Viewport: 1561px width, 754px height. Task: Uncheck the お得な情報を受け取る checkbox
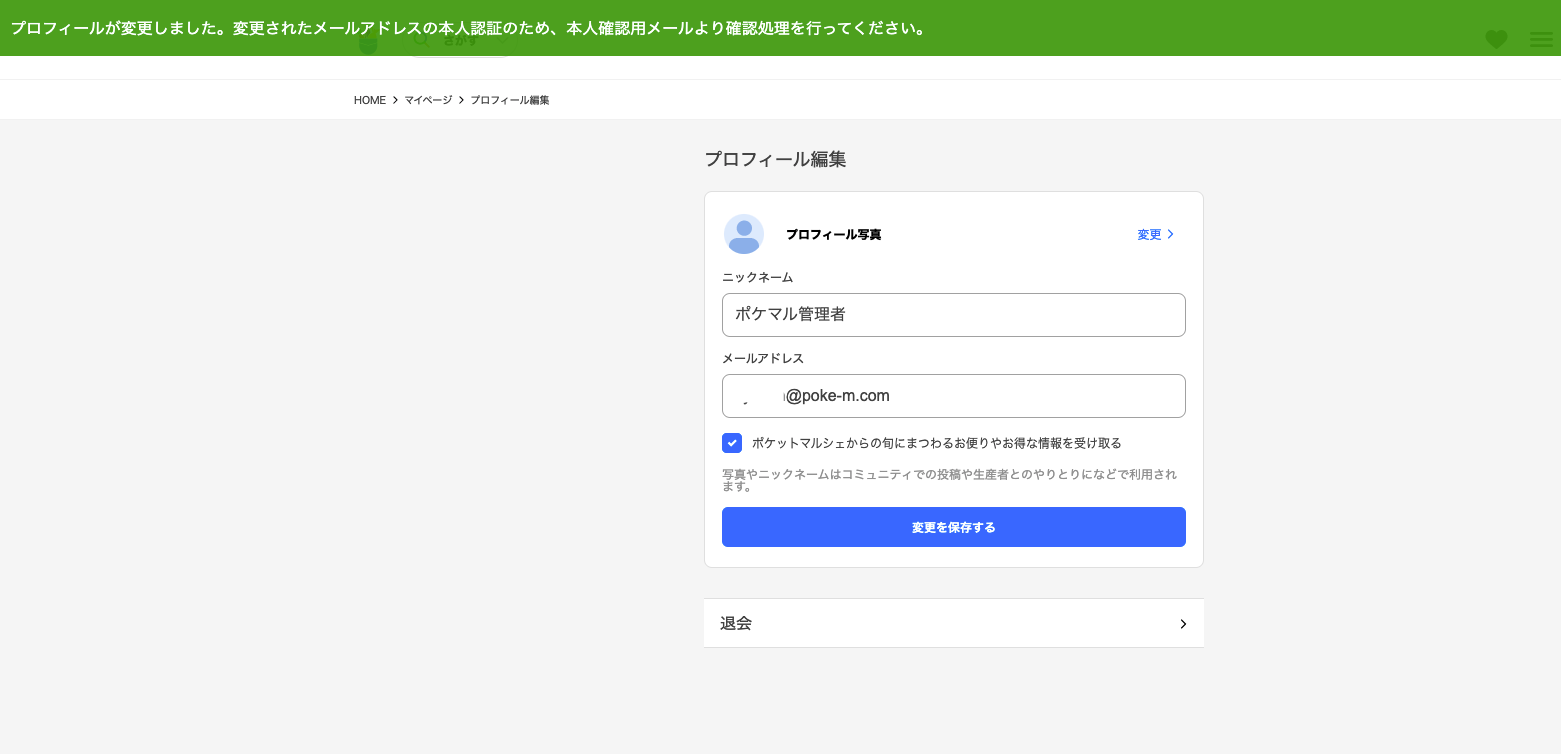(x=732, y=443)
